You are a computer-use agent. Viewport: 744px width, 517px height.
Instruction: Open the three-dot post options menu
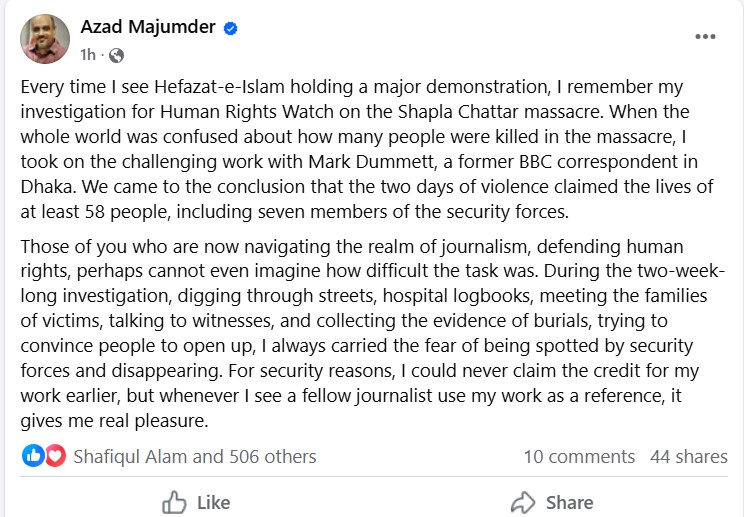pos(705,37)
